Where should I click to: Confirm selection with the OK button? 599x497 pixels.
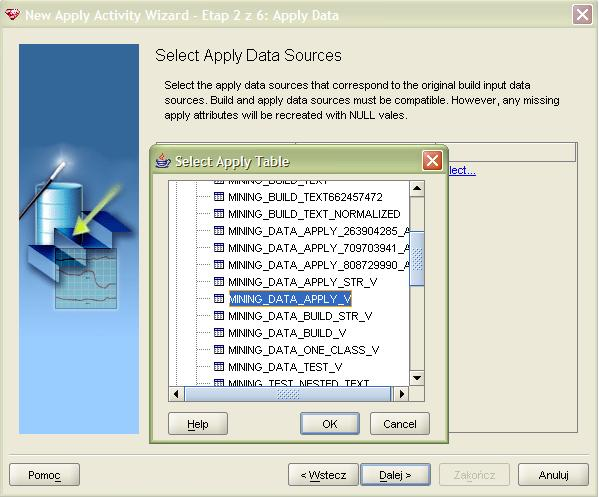330,424
